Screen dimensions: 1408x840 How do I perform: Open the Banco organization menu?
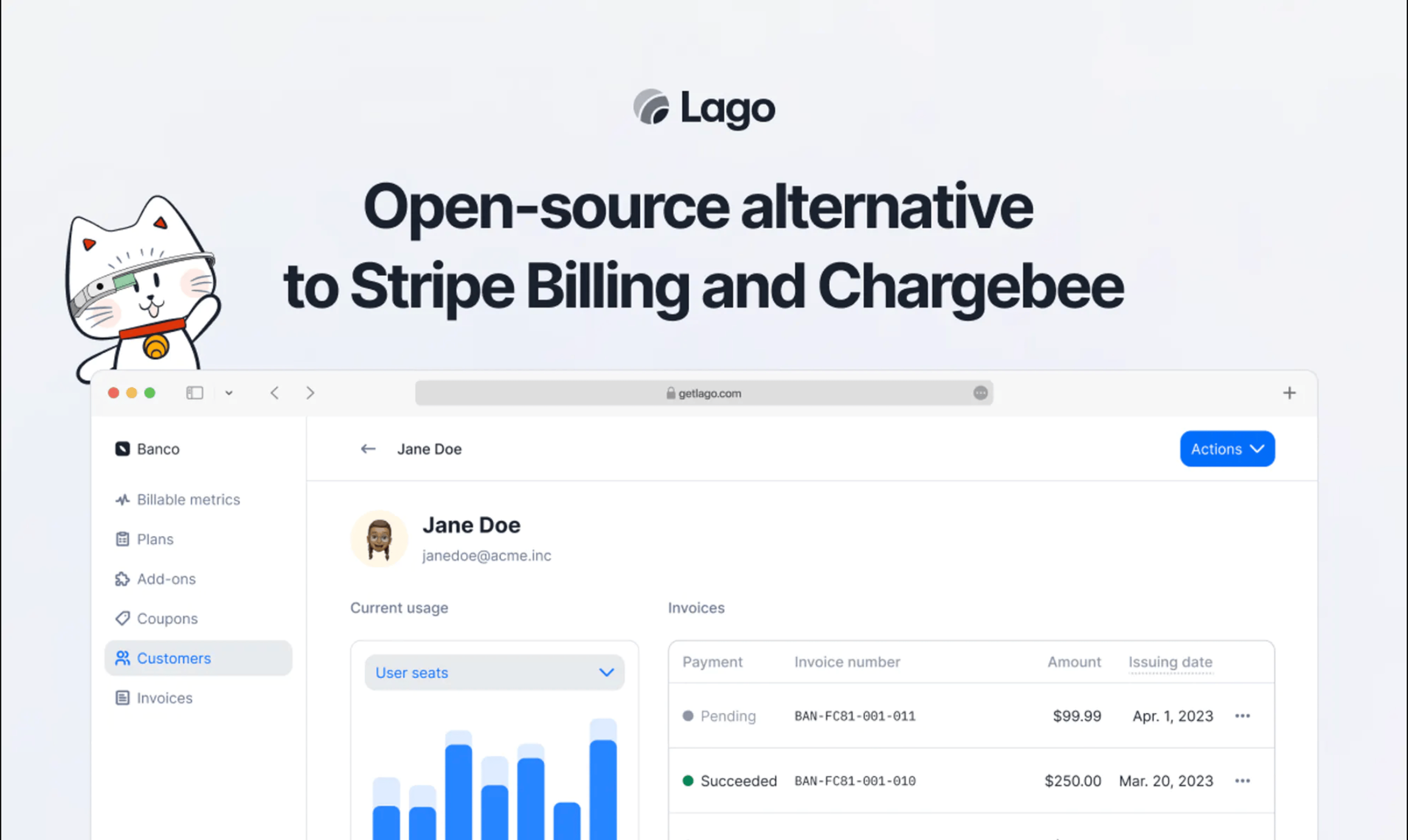click(147, 449)
